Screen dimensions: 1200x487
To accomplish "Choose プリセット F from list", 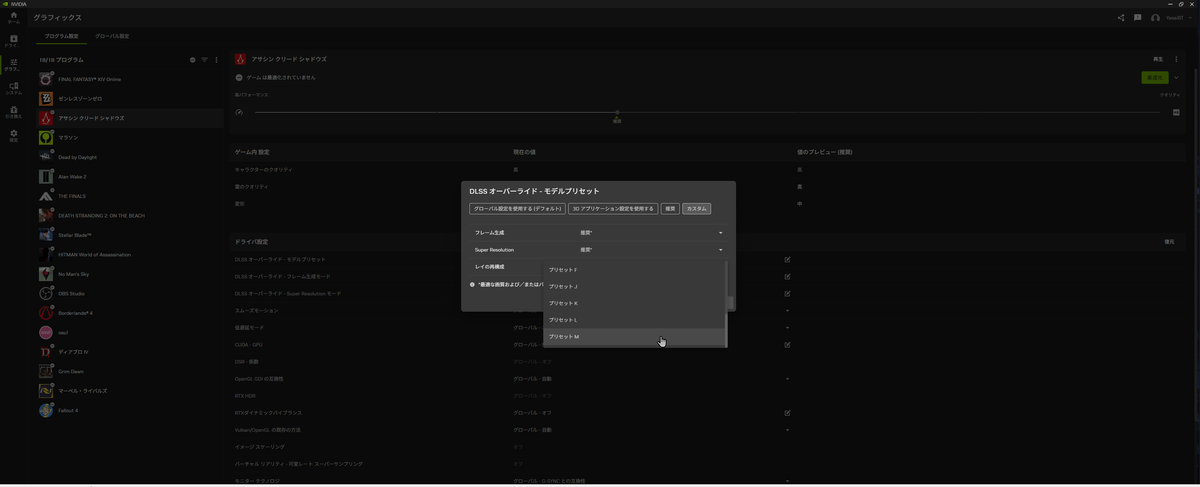I will click(x=635, y=270).
